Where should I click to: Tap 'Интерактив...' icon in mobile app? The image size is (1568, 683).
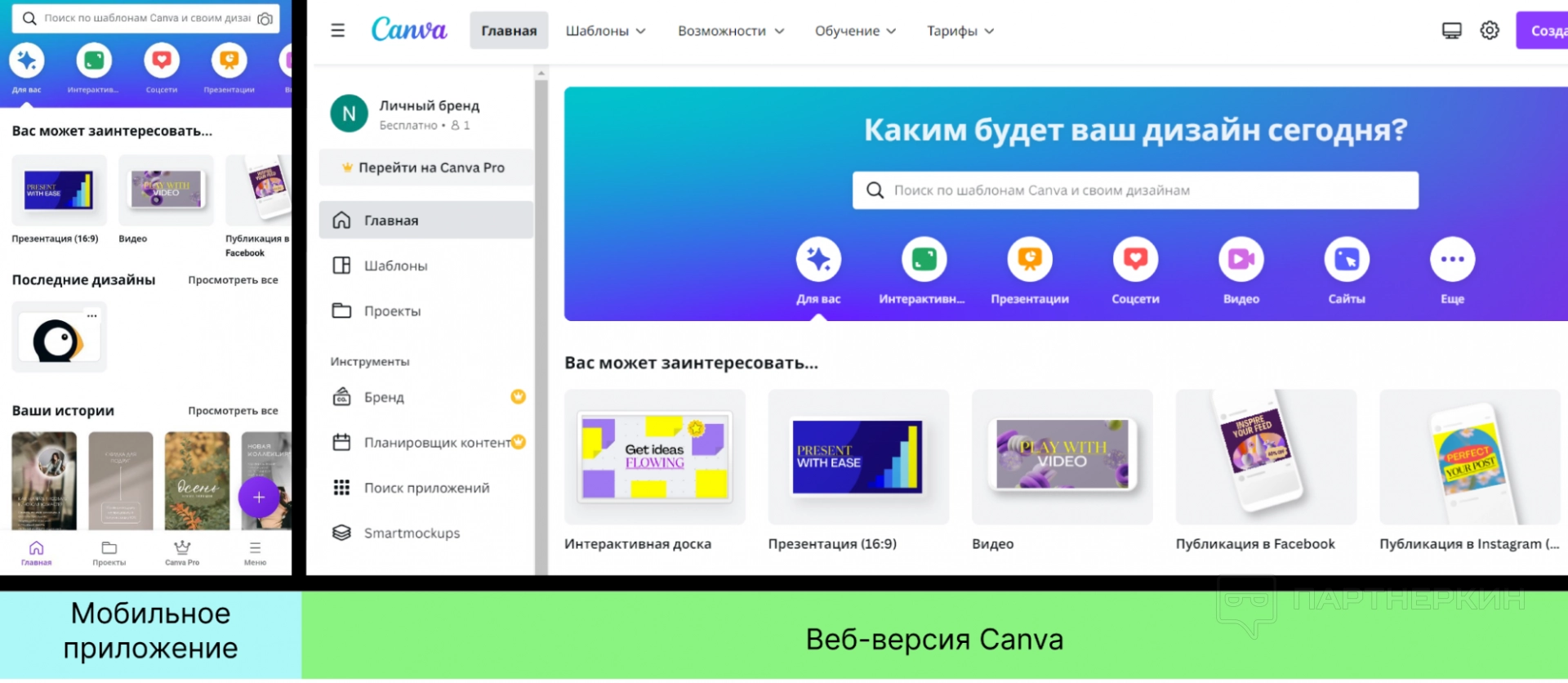(94, 60)
